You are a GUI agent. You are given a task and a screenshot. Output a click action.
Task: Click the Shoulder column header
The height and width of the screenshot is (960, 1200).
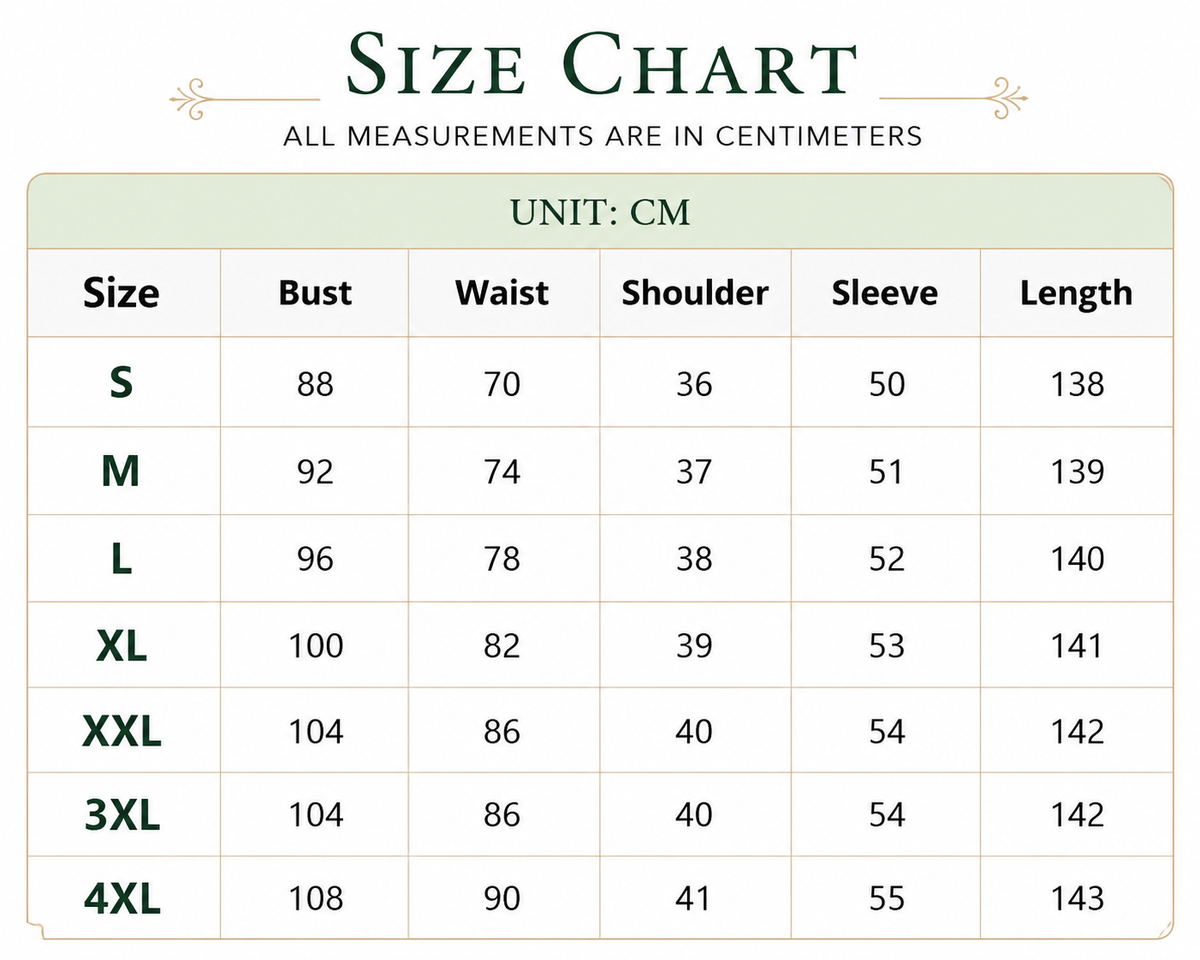[x=695, y=293]
